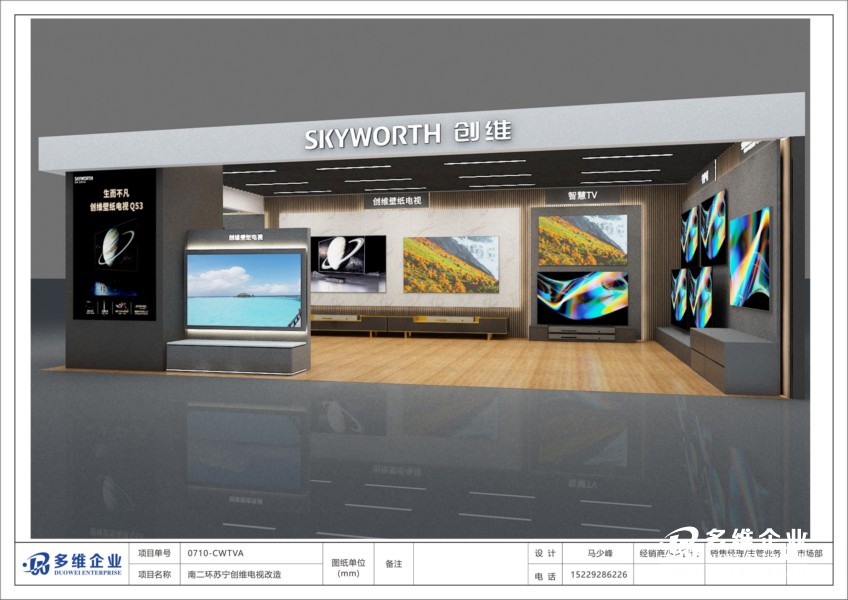This screenshot has height=600, width=848.
Task: Click the 智慧TV sign
Action: point(582,195)
